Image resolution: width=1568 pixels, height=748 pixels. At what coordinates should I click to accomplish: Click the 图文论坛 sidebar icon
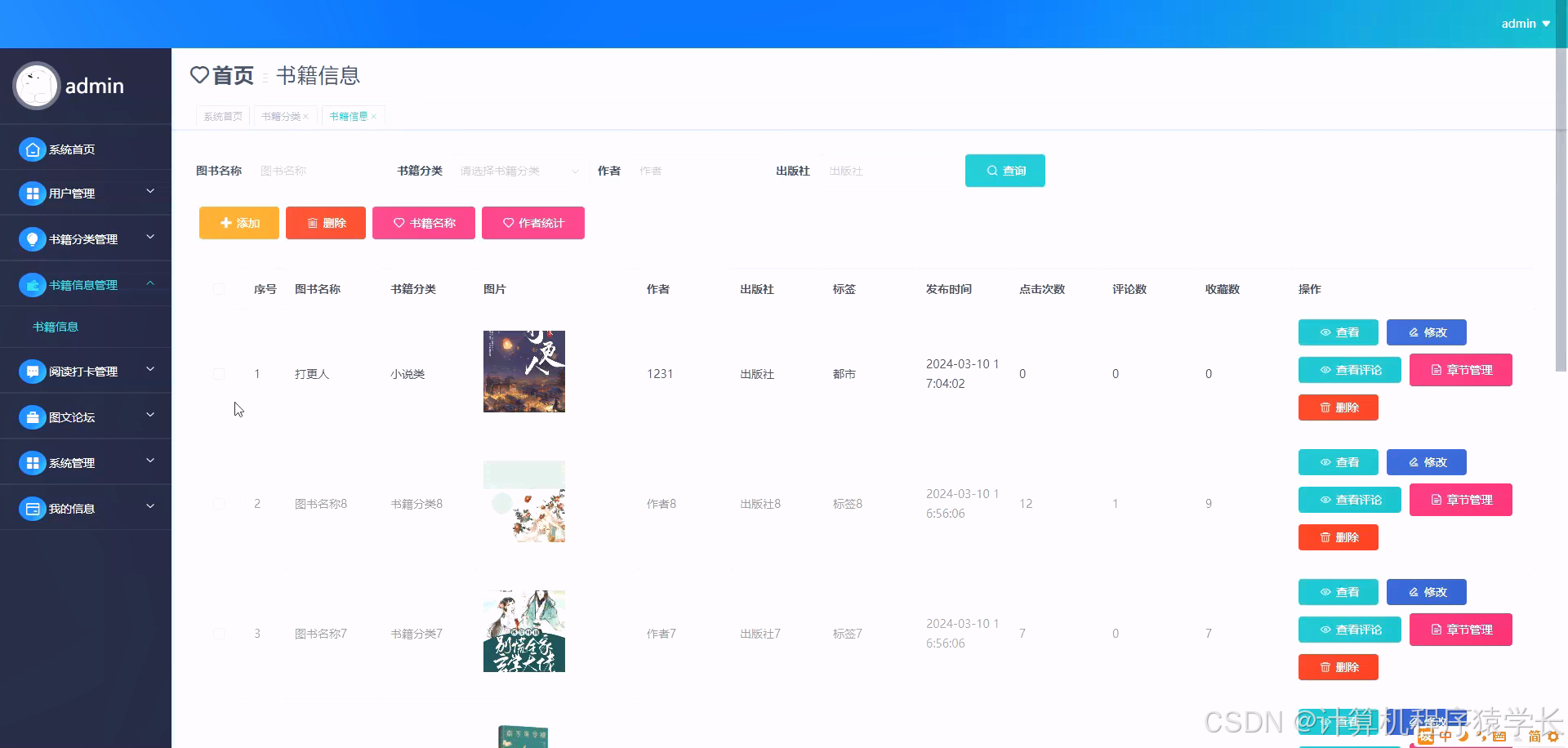(32, 417)
